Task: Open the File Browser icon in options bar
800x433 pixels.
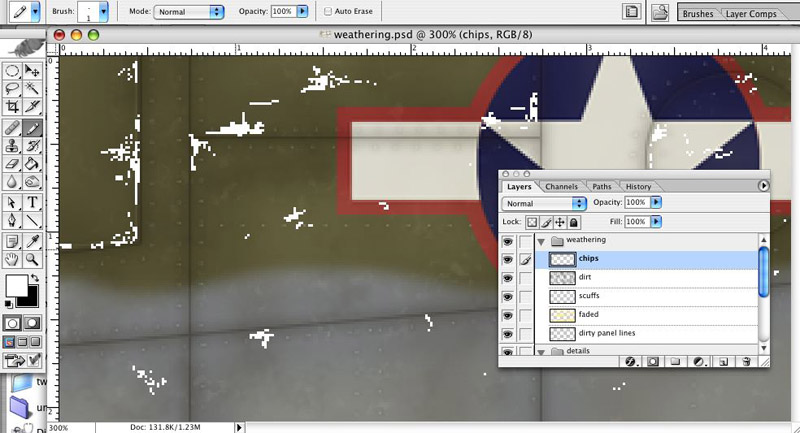Action: click(x=660, y=12)
